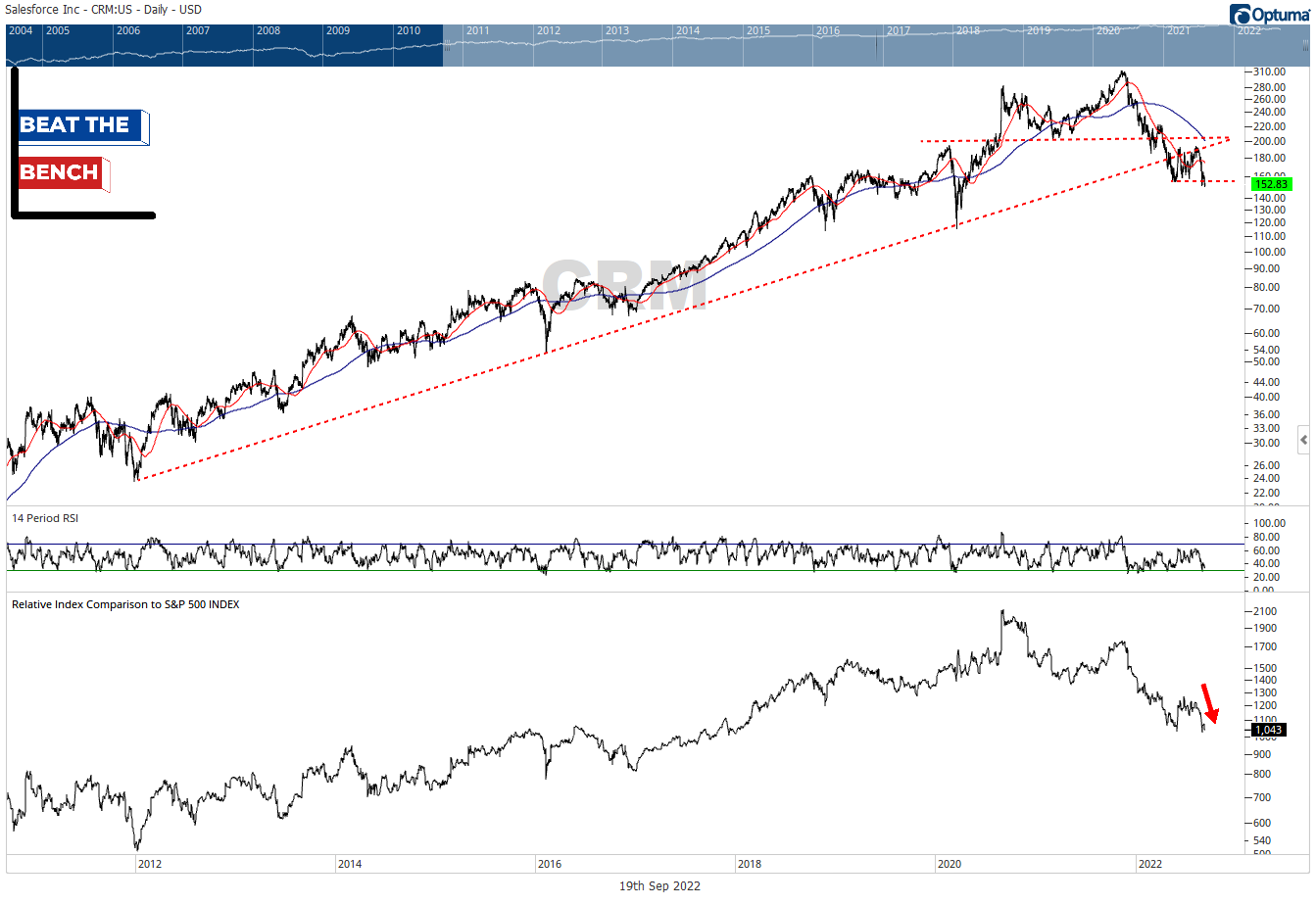Screen dimensions: 1316x905
Task: Select 2006 in the navigator timeline
Action: point(128,30)
